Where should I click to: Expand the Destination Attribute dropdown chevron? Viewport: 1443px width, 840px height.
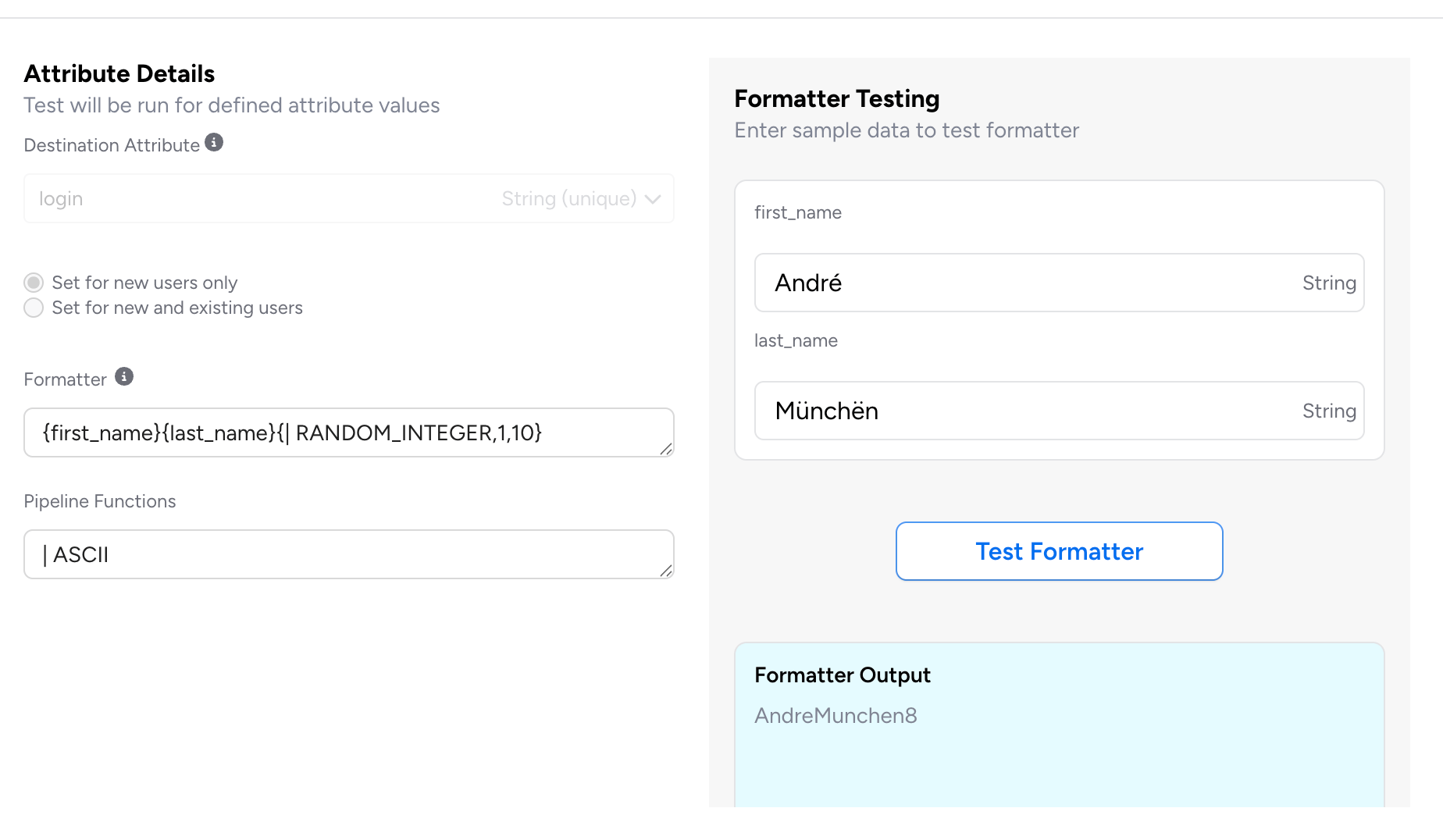tap(654, 199)
